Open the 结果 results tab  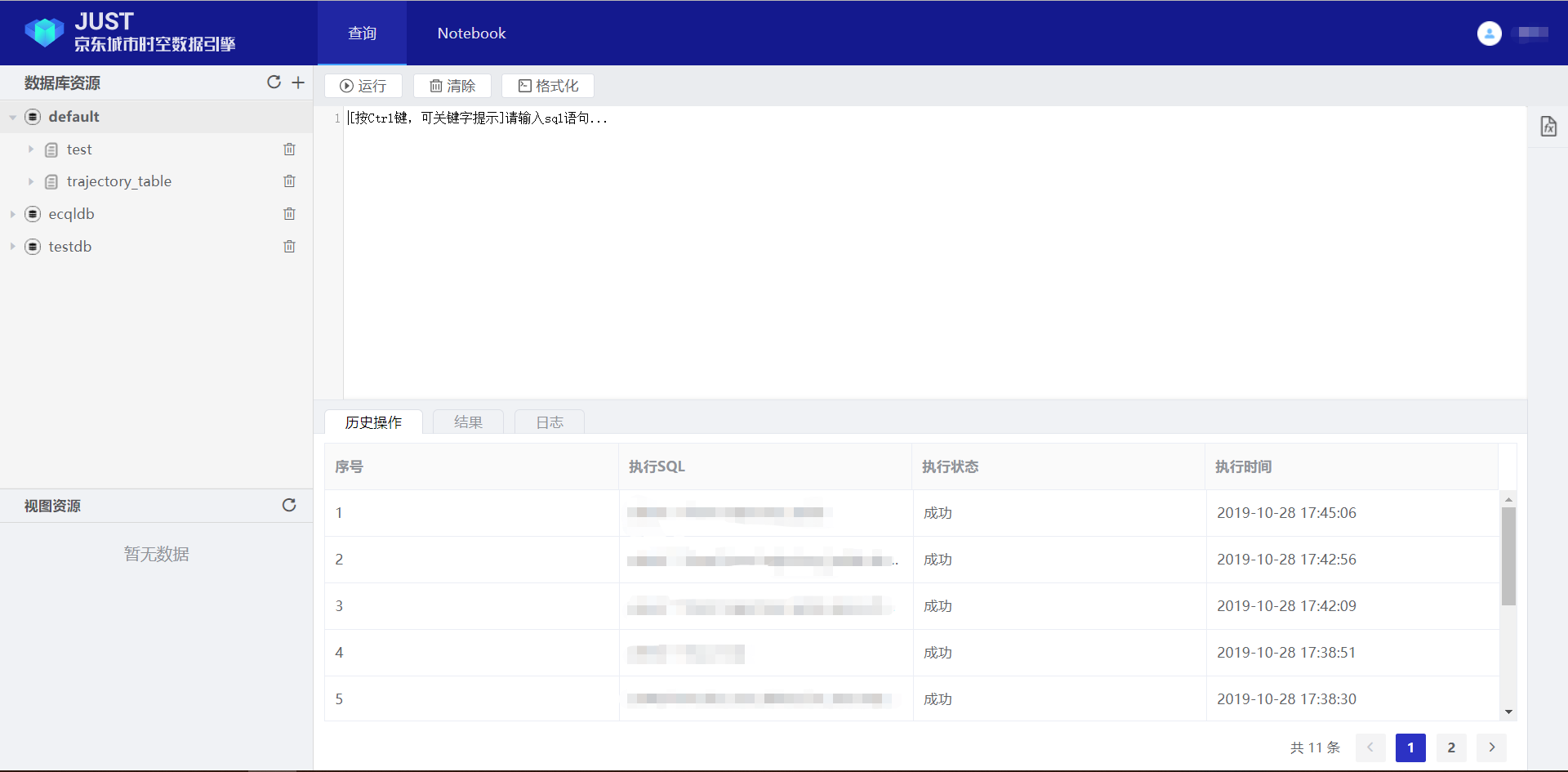point(468,422)
